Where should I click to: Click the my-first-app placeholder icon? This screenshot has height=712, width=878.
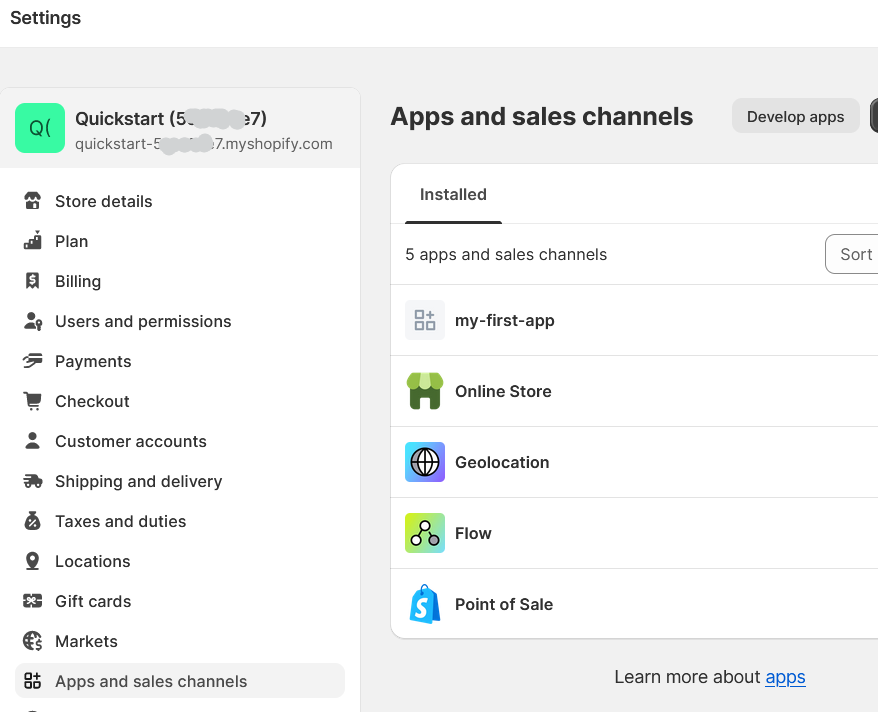tap(425, 320)
